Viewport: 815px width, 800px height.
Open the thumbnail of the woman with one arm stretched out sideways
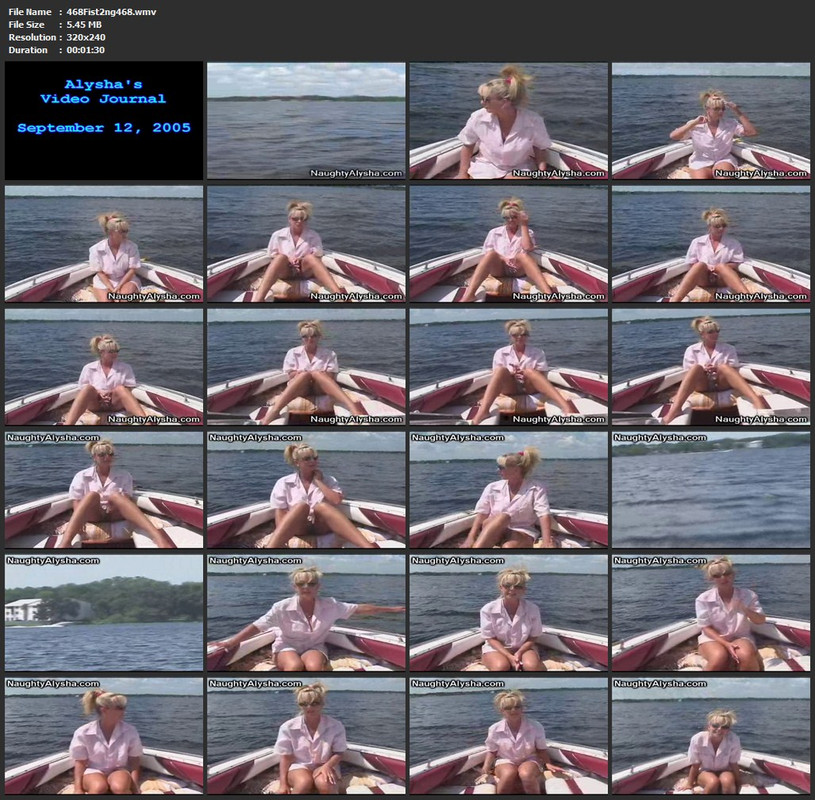306,613
